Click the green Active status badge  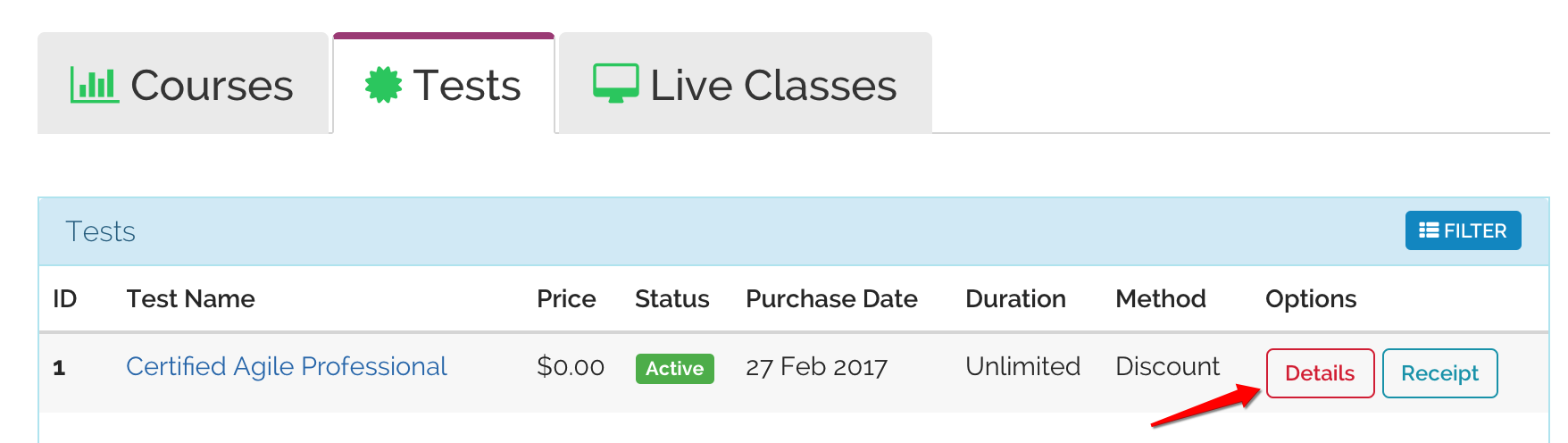pos(674,369)
